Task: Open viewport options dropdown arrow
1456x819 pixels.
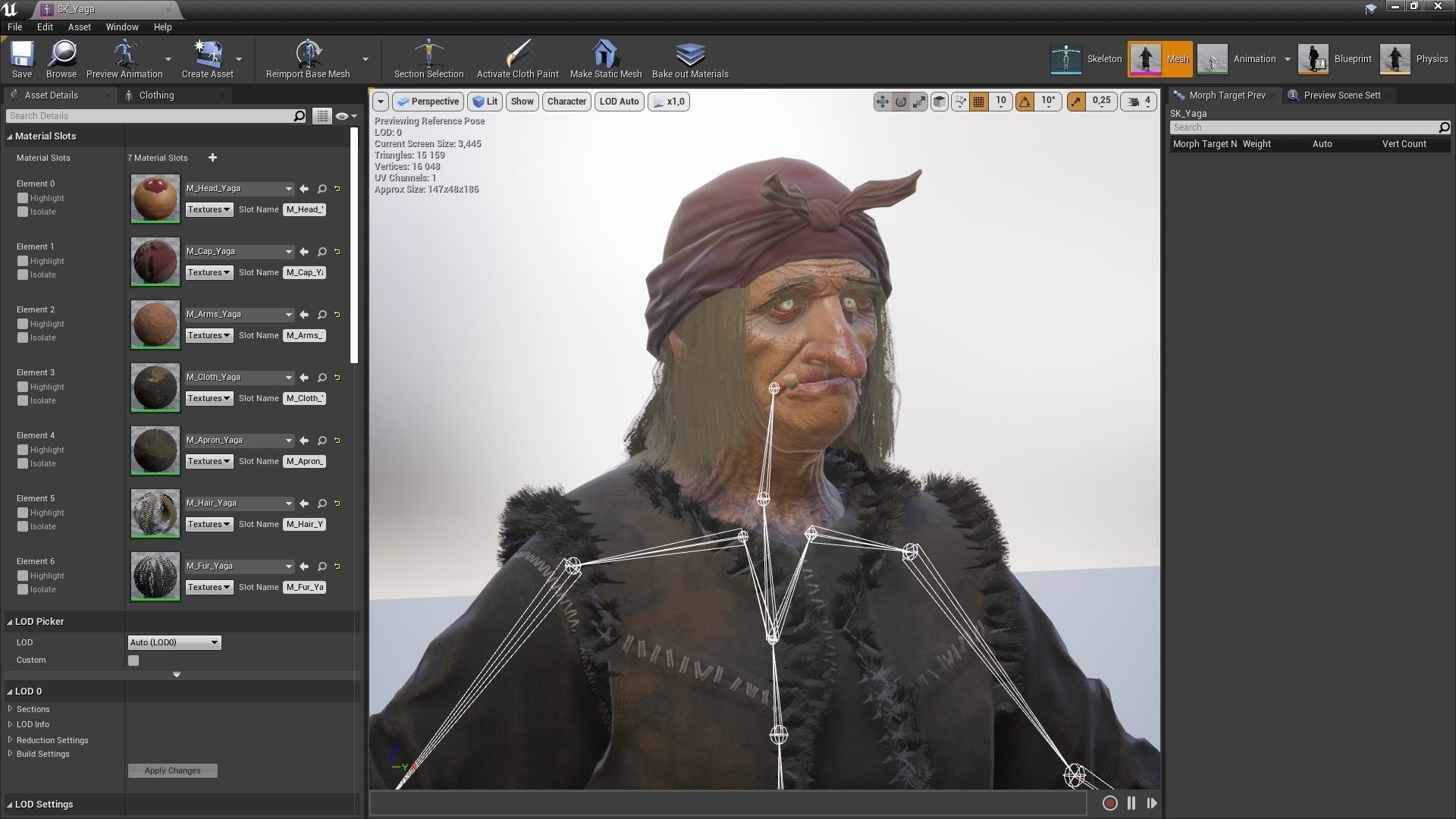Action: click(381, 102)
